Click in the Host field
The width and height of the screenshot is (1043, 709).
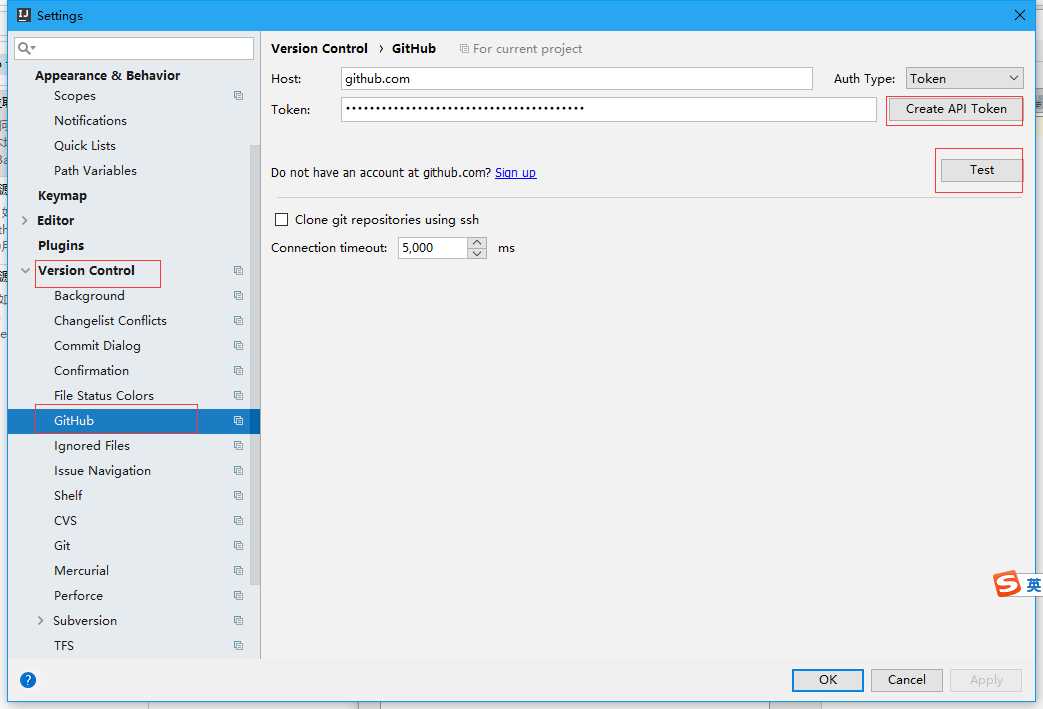[576, 78]
